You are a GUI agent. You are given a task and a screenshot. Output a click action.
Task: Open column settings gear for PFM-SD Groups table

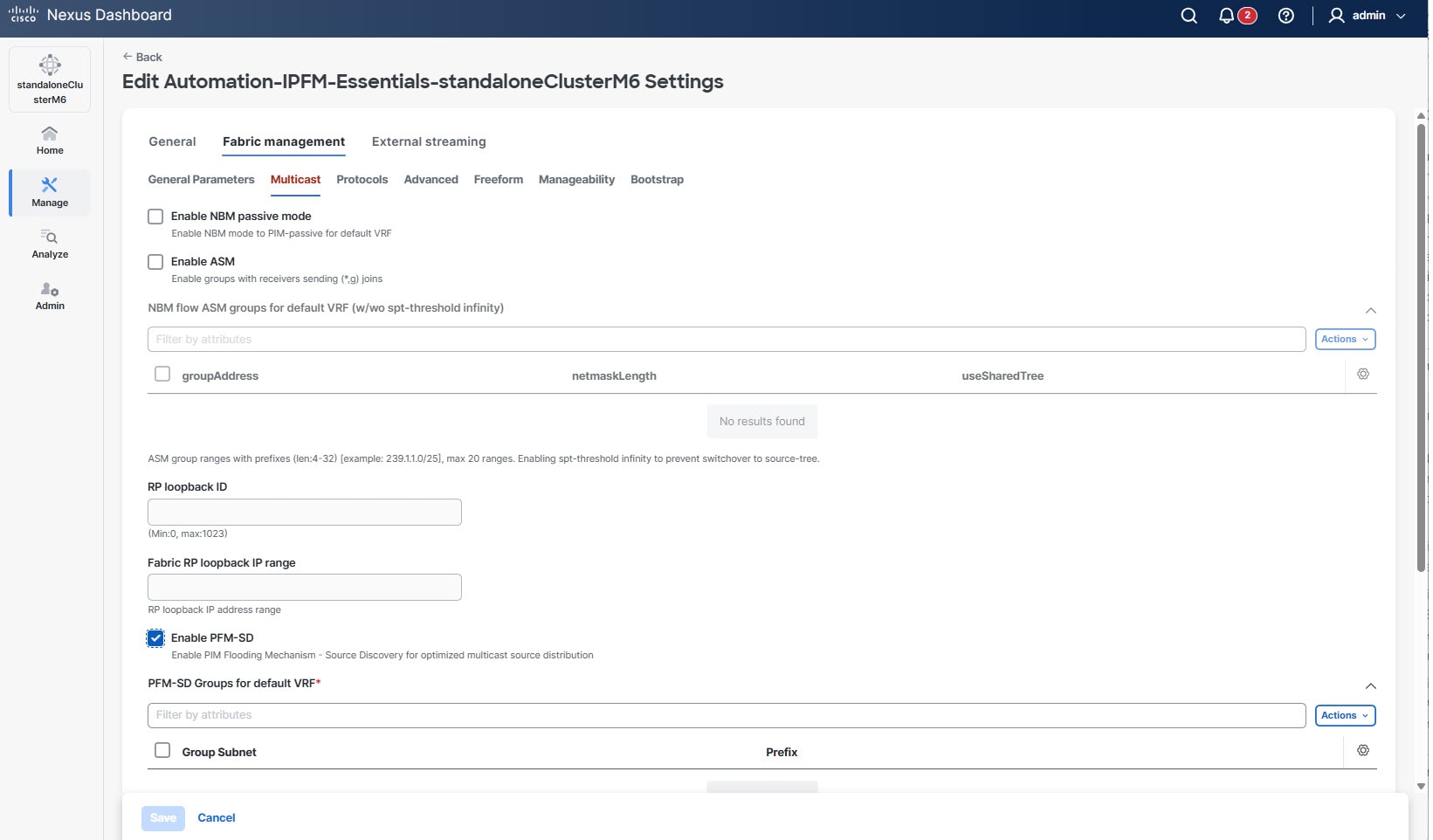point(1363,750)
